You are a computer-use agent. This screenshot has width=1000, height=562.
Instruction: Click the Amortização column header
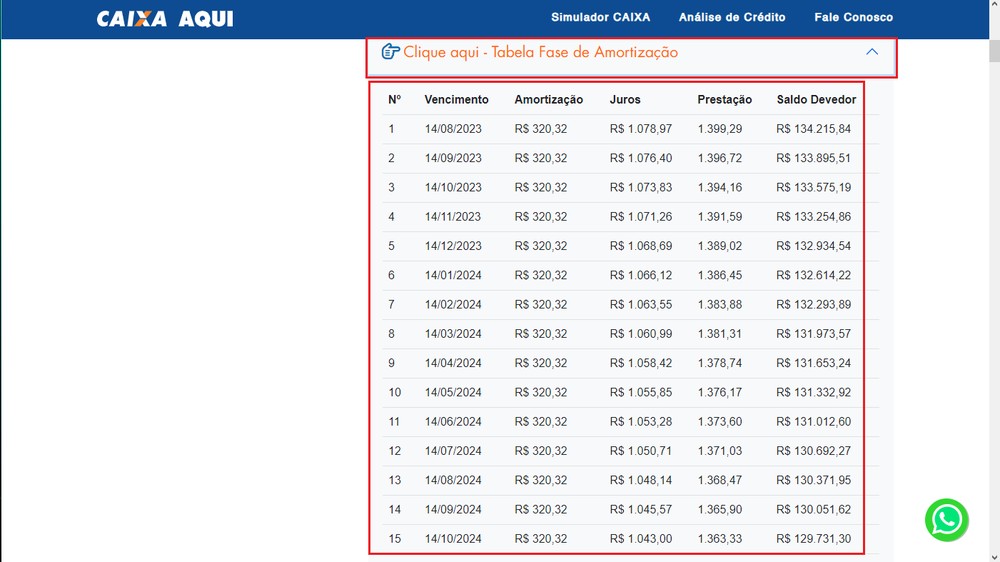click(548, 100)
